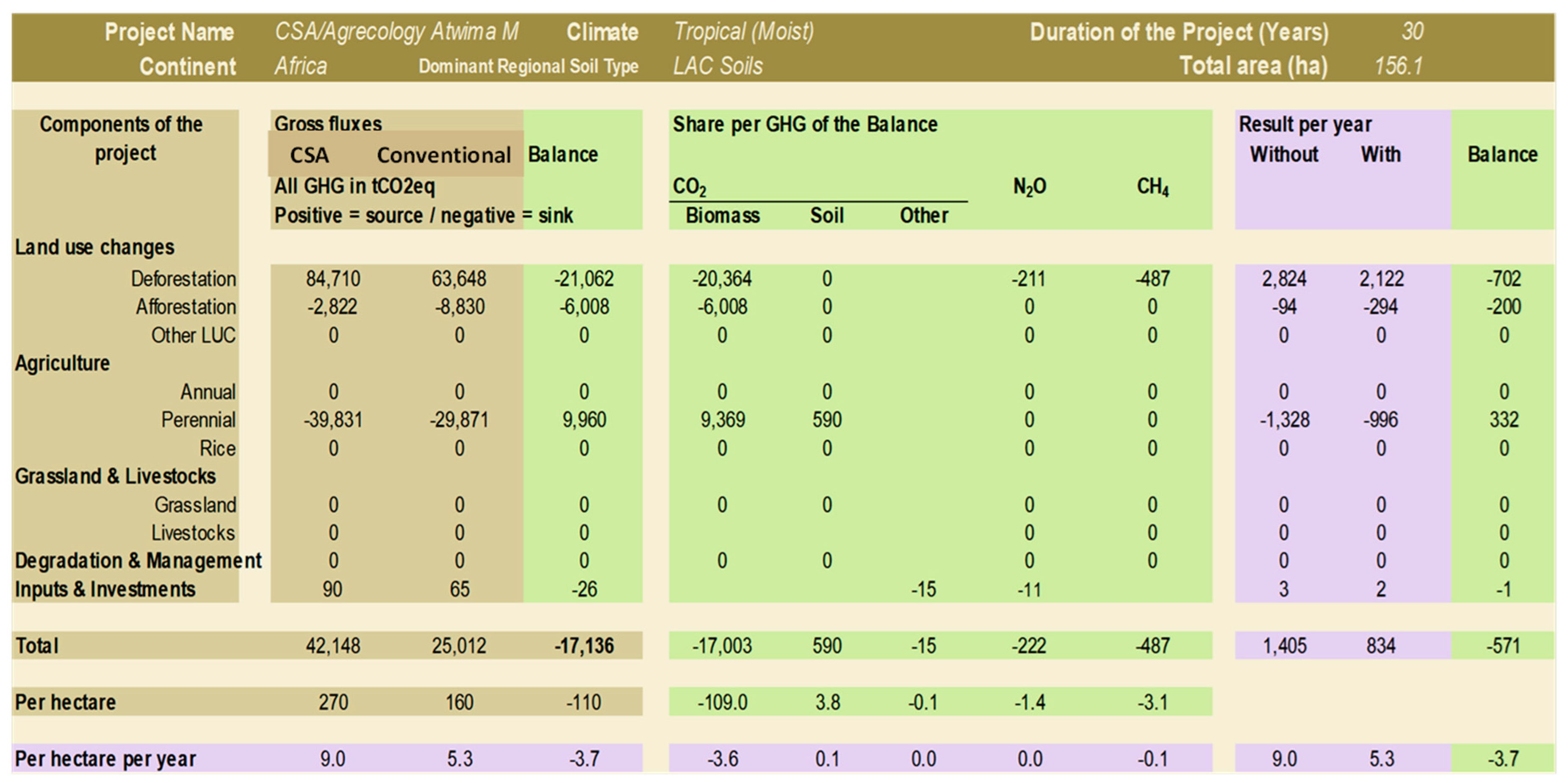
Task: Click the Project Name value cell
Action: (x=396, y=32)
